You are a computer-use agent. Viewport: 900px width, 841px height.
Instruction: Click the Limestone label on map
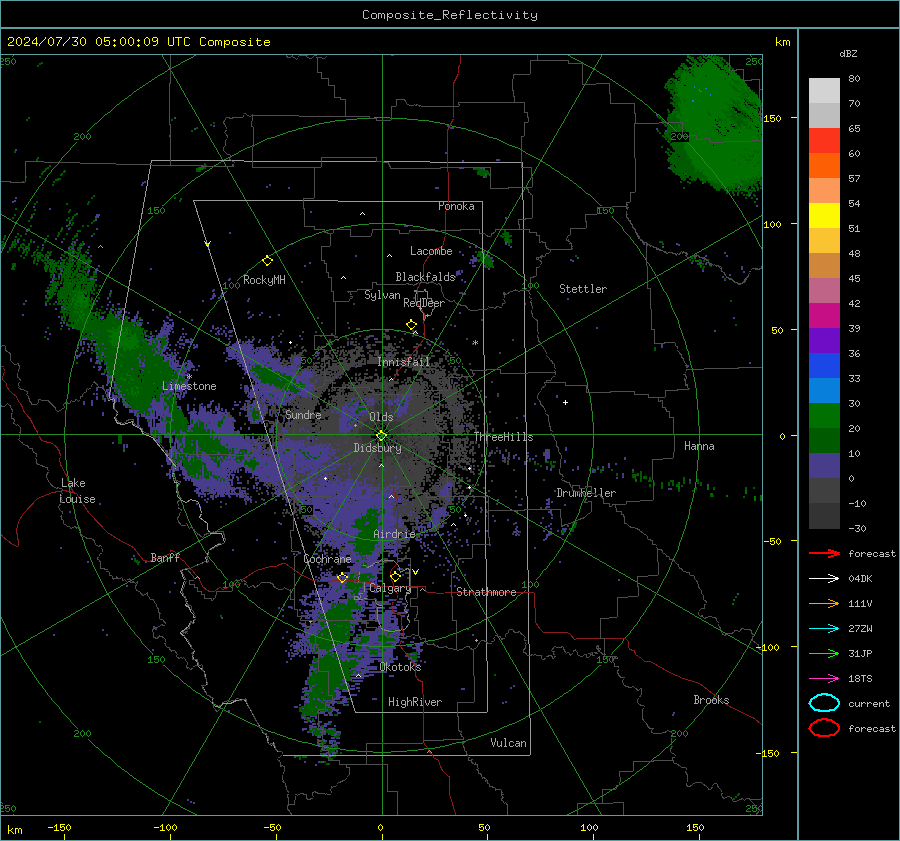(189, 386)
